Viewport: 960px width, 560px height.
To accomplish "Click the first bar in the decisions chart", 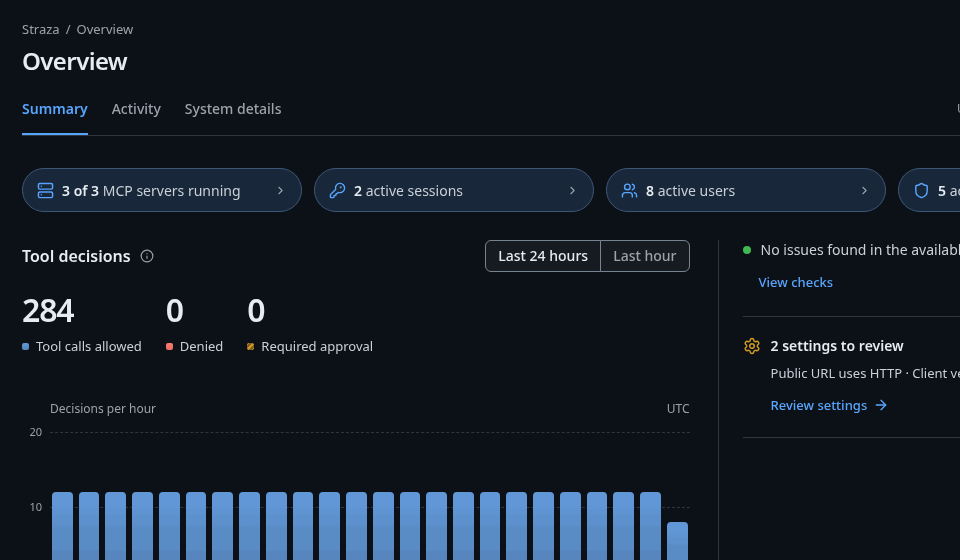I will click(x=62, y=526).
